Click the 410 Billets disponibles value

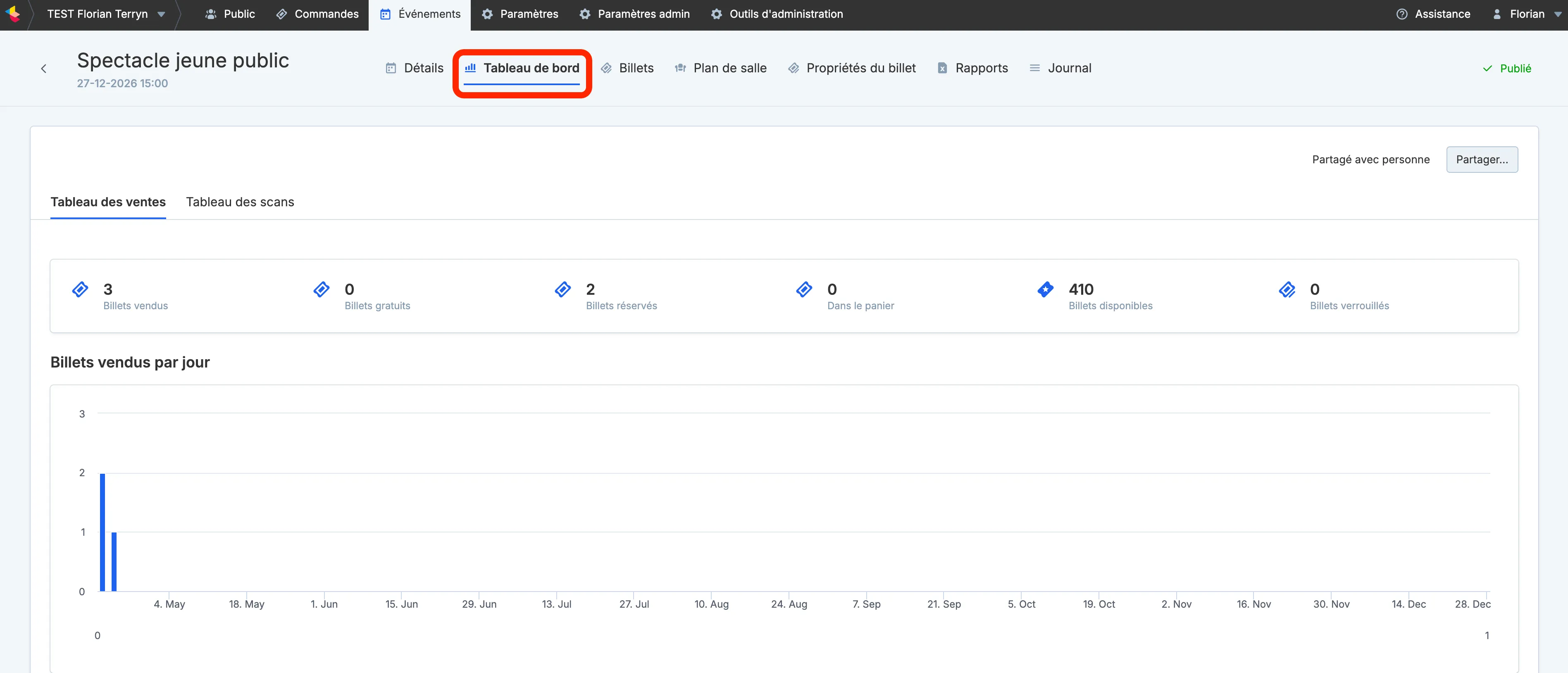1081,289
